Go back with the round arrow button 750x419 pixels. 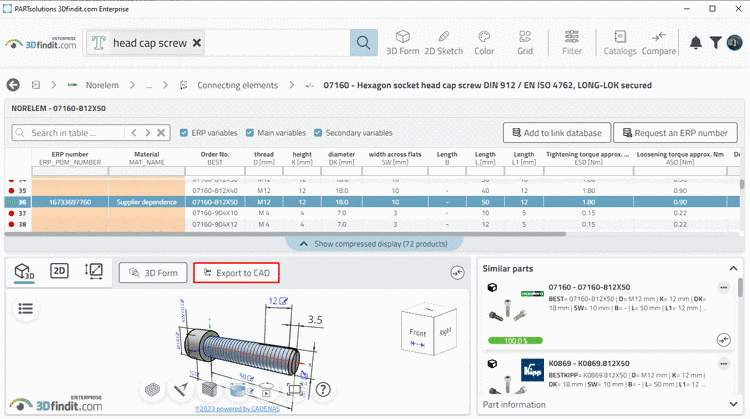tap(13, 85)
